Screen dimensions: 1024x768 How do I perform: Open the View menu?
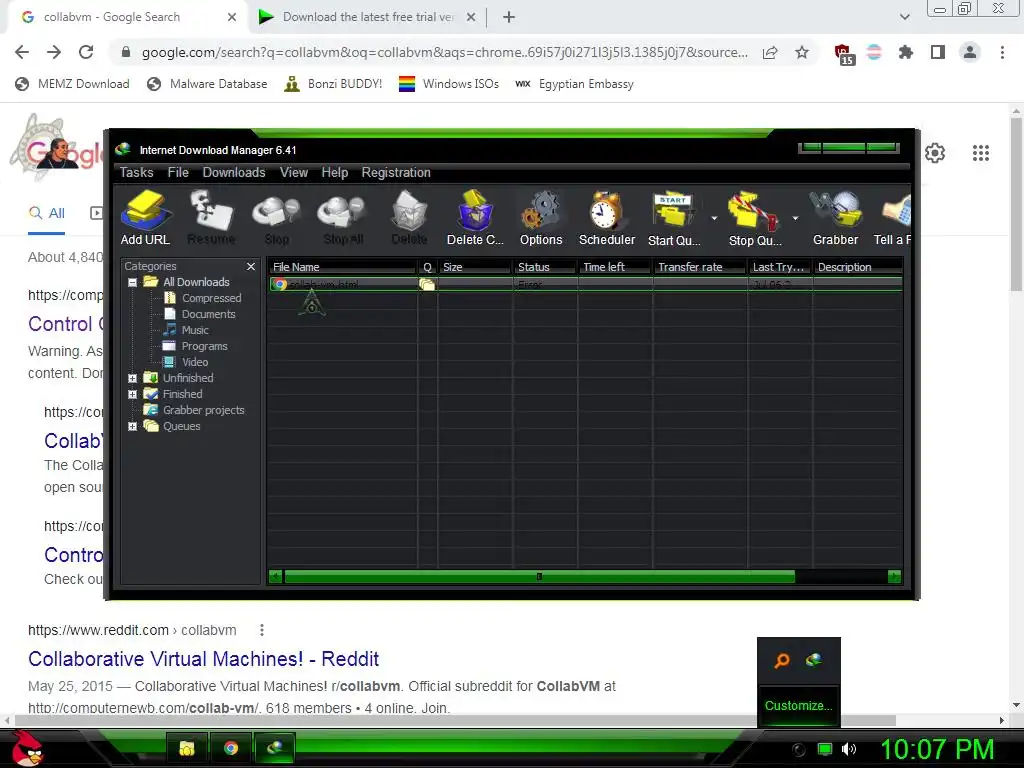(294, 172)
